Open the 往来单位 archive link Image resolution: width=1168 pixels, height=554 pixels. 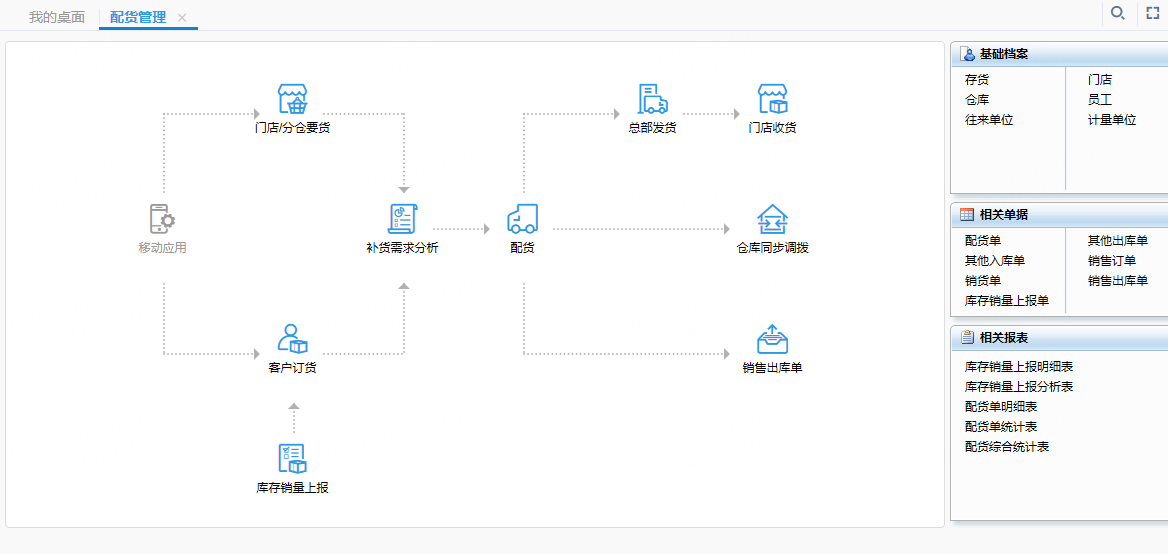(988, 120)
